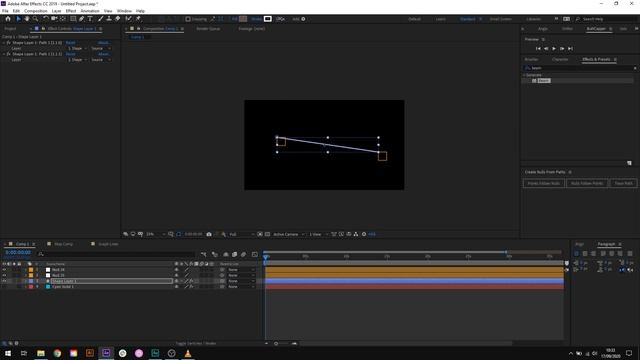Click the Shy layers icon in timeline

pyautogui.click(x=226, y=254)
